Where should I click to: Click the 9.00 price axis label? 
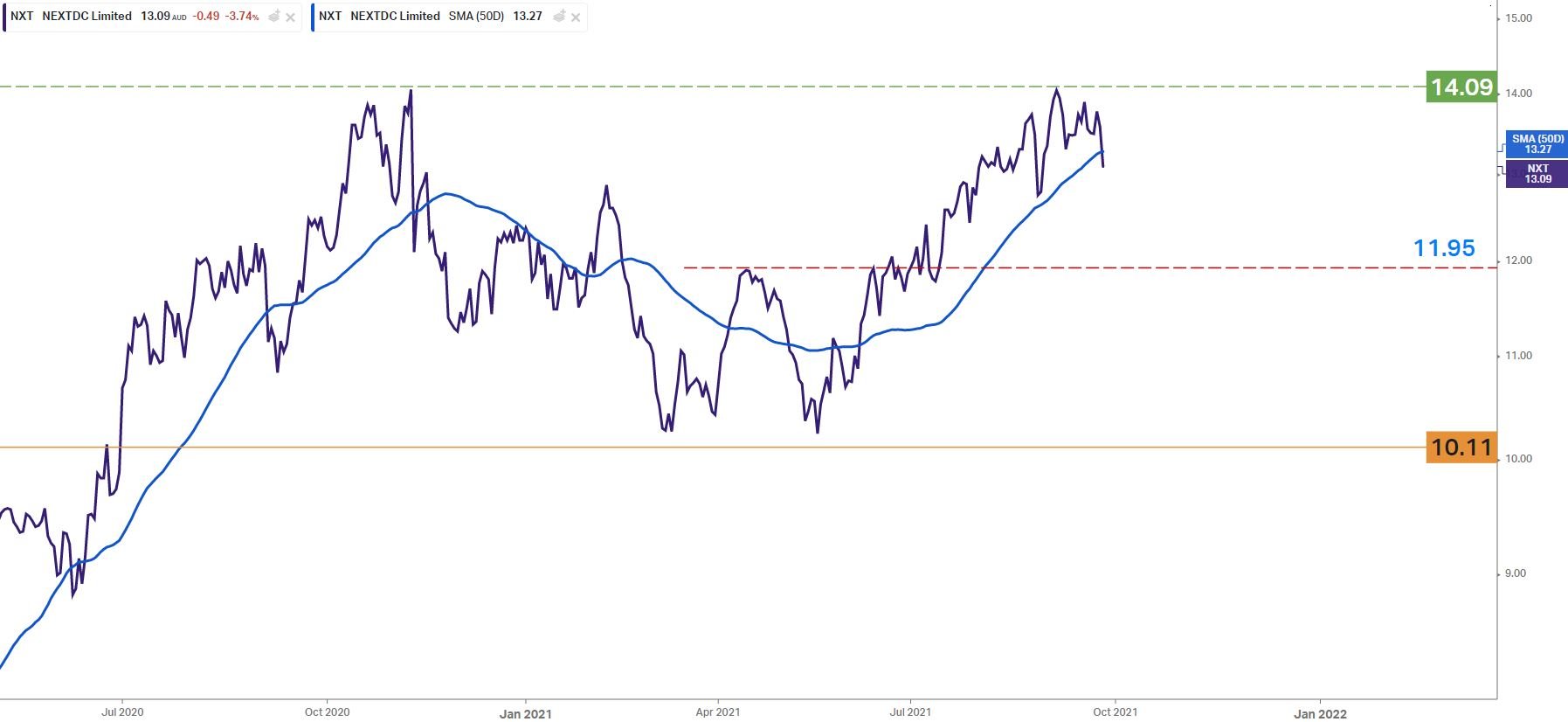pyautogui.click(x=1516, y=573)
